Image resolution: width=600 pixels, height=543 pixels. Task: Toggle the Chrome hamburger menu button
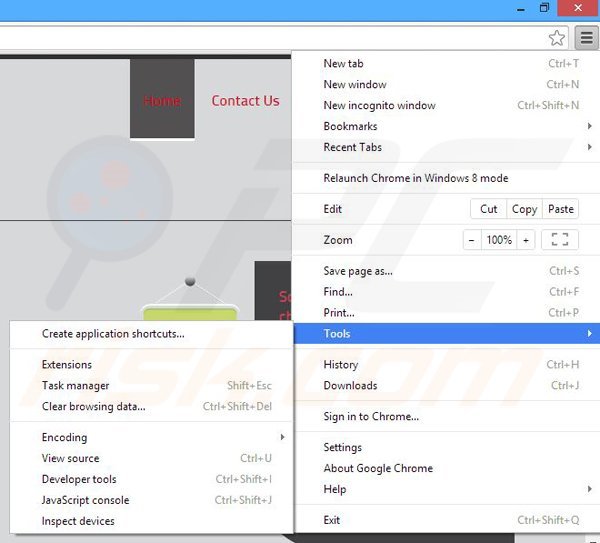586,38
